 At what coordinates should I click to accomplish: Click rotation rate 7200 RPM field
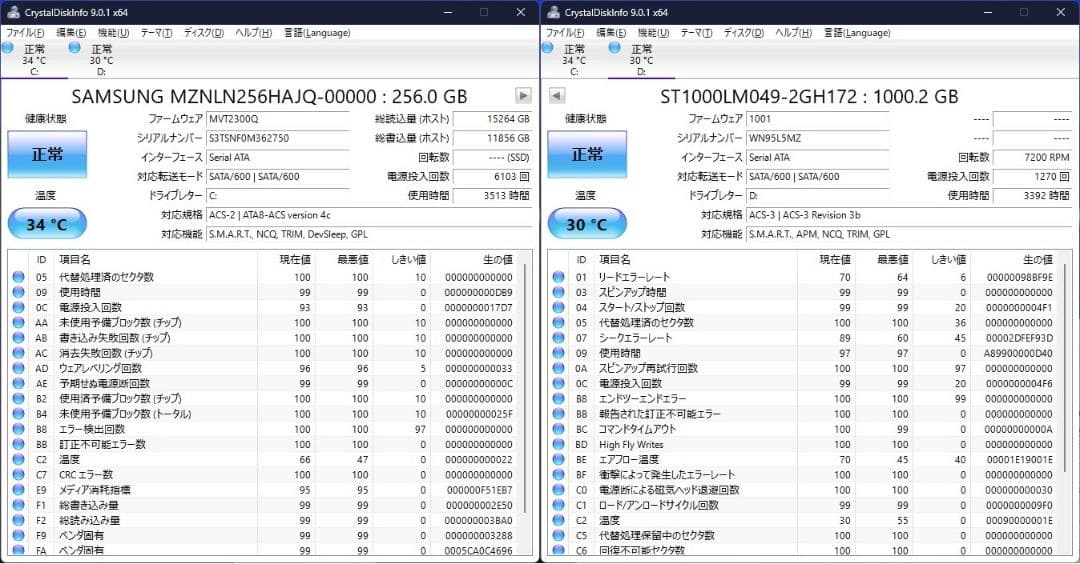coord(1032,158)
